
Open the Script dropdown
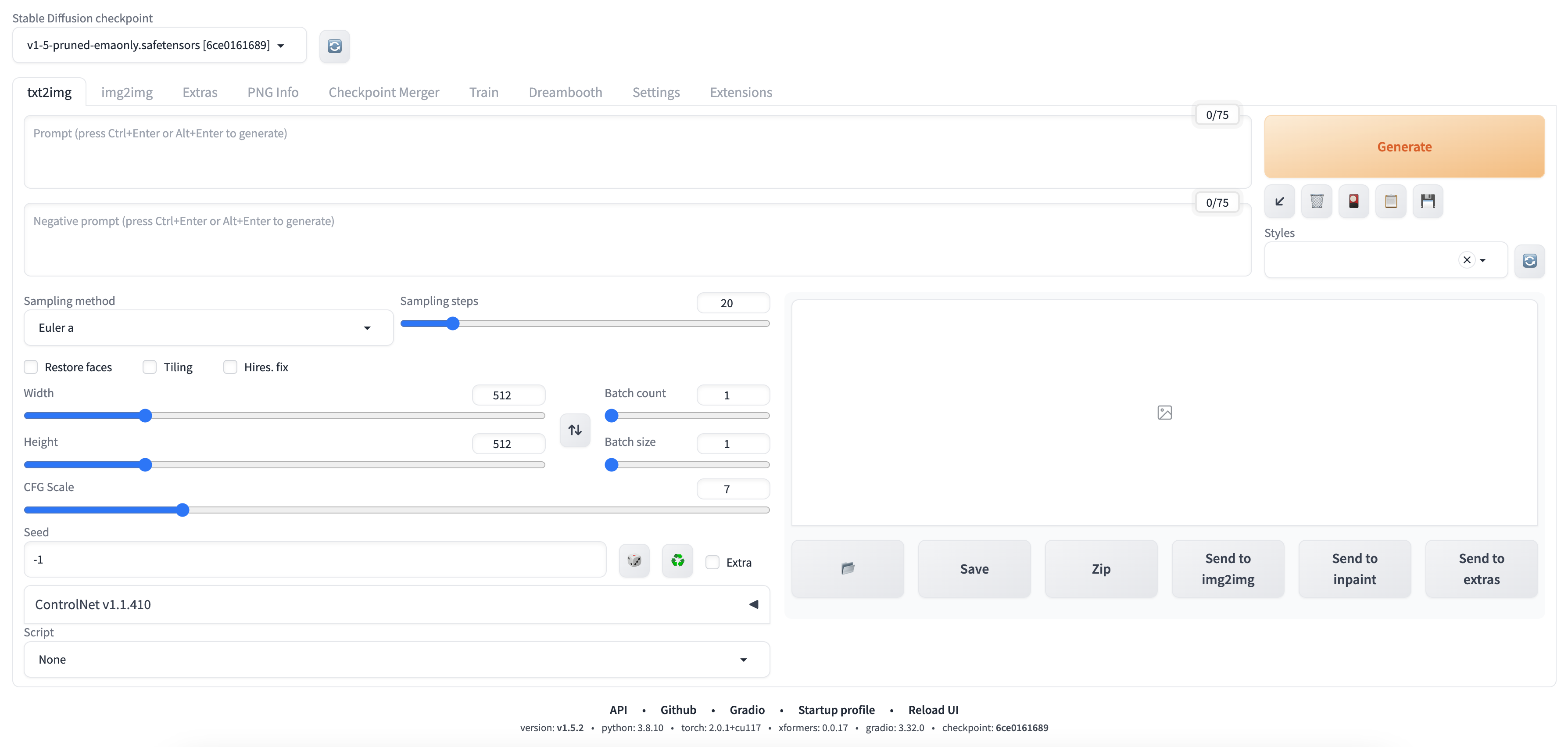pos(396,659)
